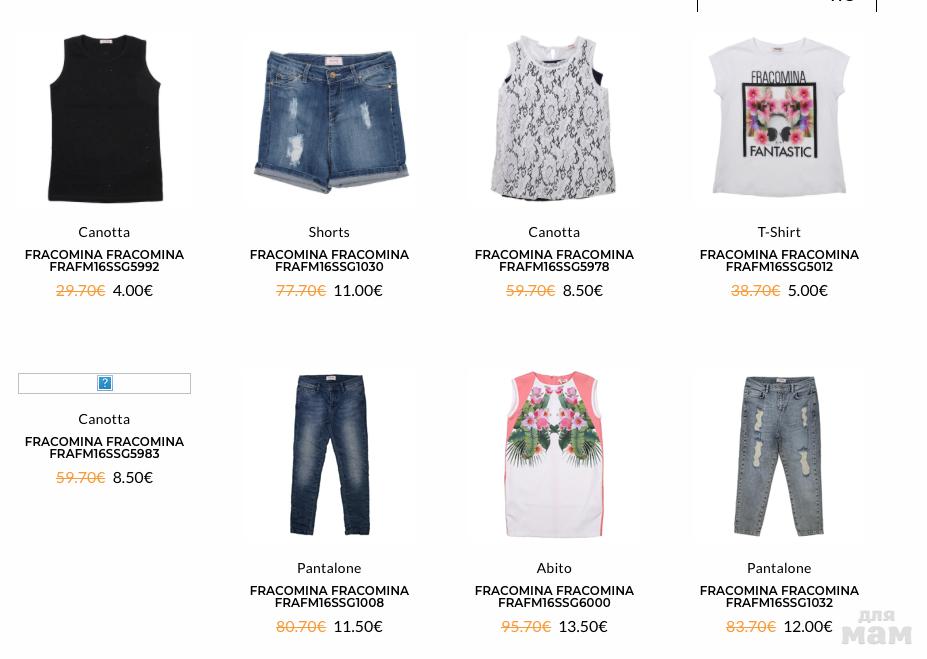Image resolution: width=927 pixels, height=659 pixels.
Task: Click the Shorts category label
Action: click(x=329, y=232)
